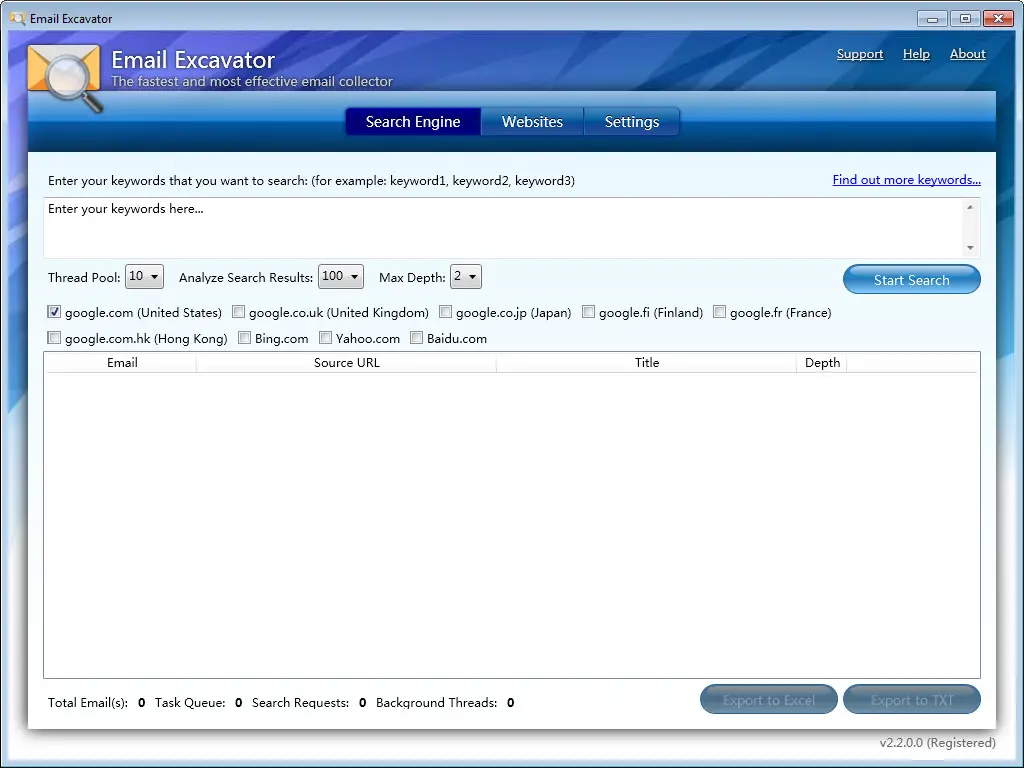Click the v2.2.0.0 (Registered) version text
Viewport: 1024px width, 768px height.
tap(937, 743)
